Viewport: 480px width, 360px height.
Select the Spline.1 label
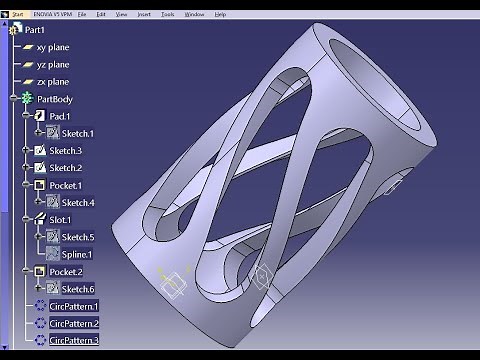point(77,255)
